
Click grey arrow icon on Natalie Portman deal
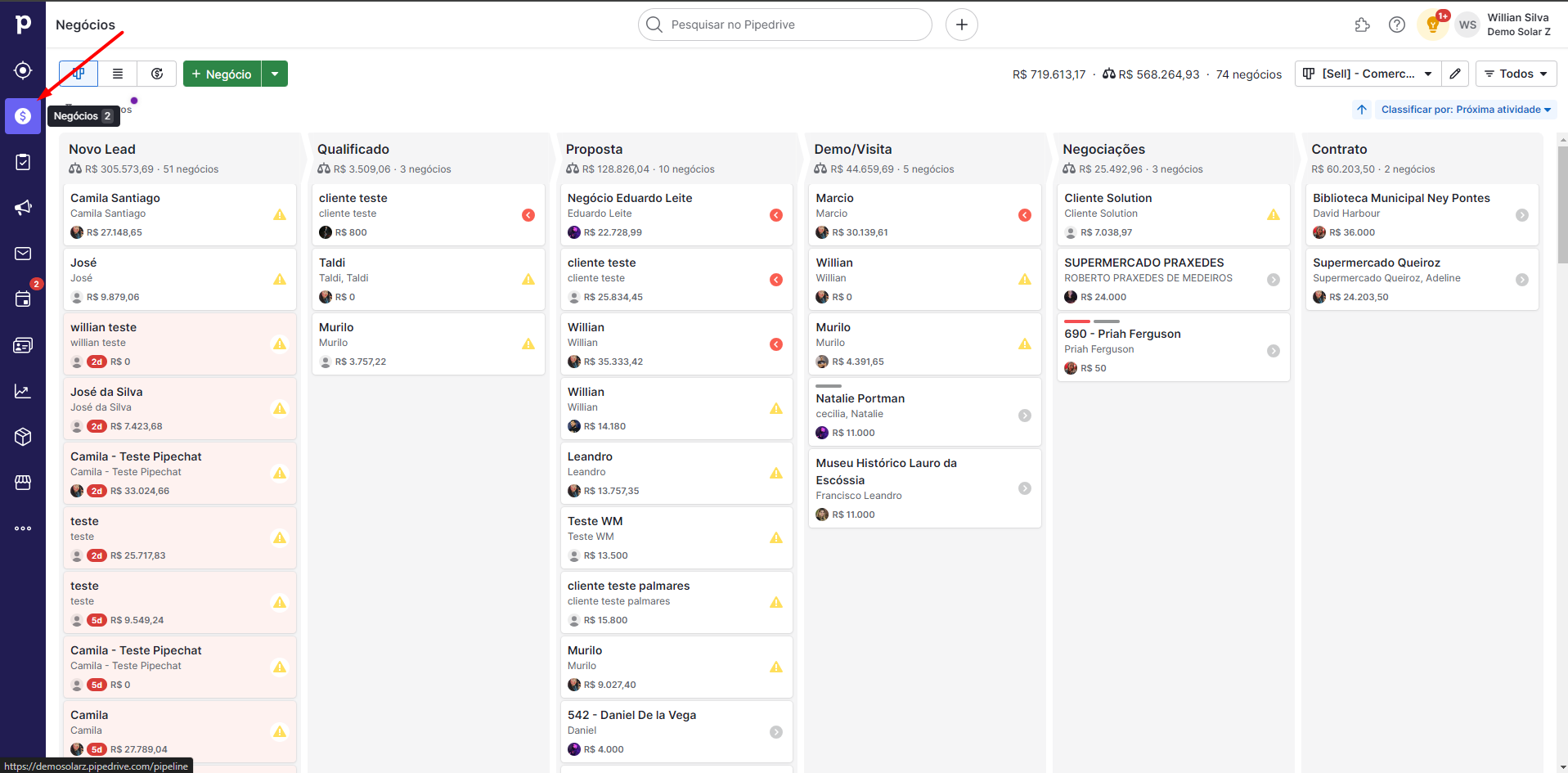tap(1024, 416)
